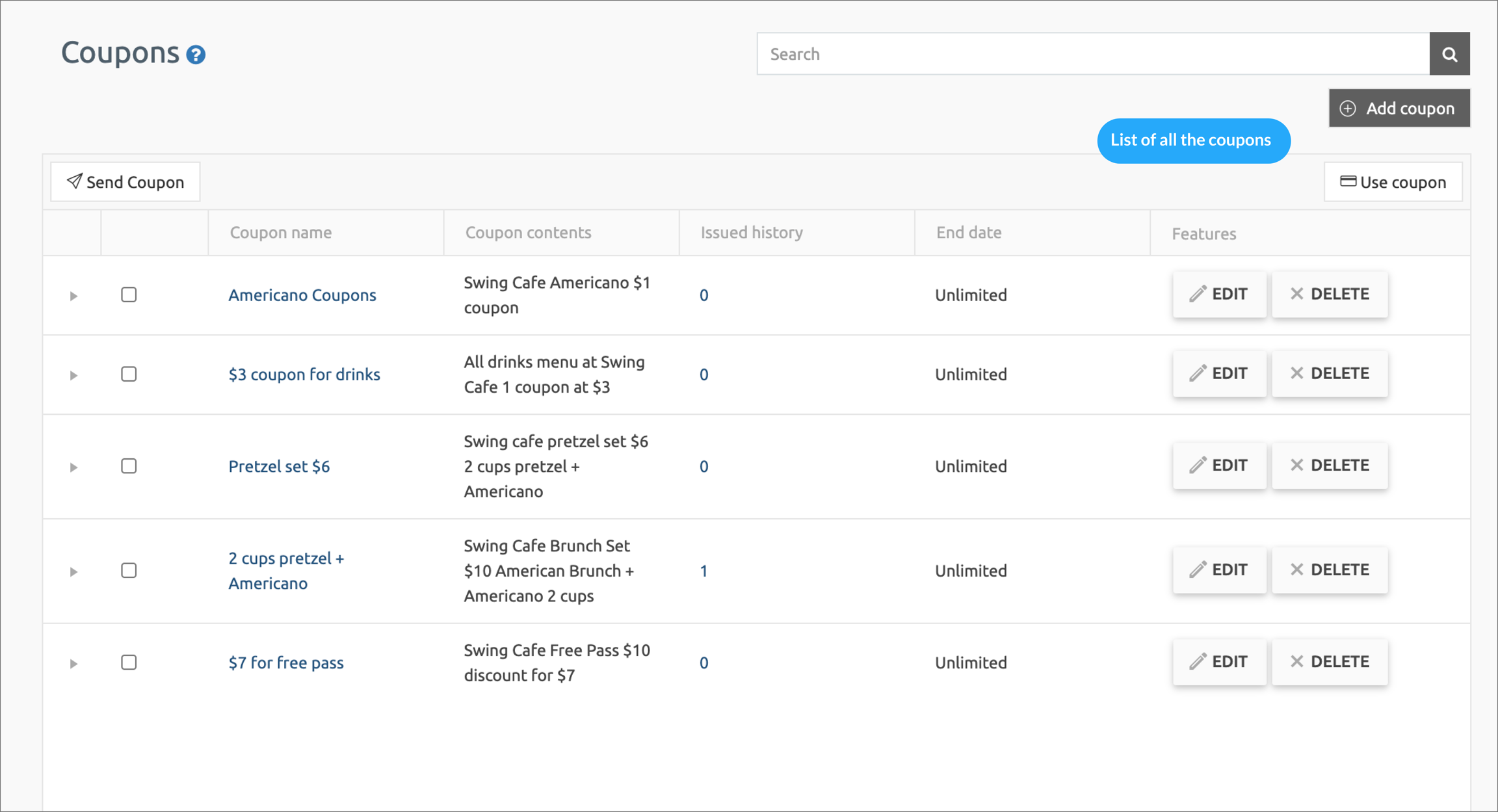Click the help question mark icon beside Coupons
The width and height of the screenshot is (1498, 812).
196,55
